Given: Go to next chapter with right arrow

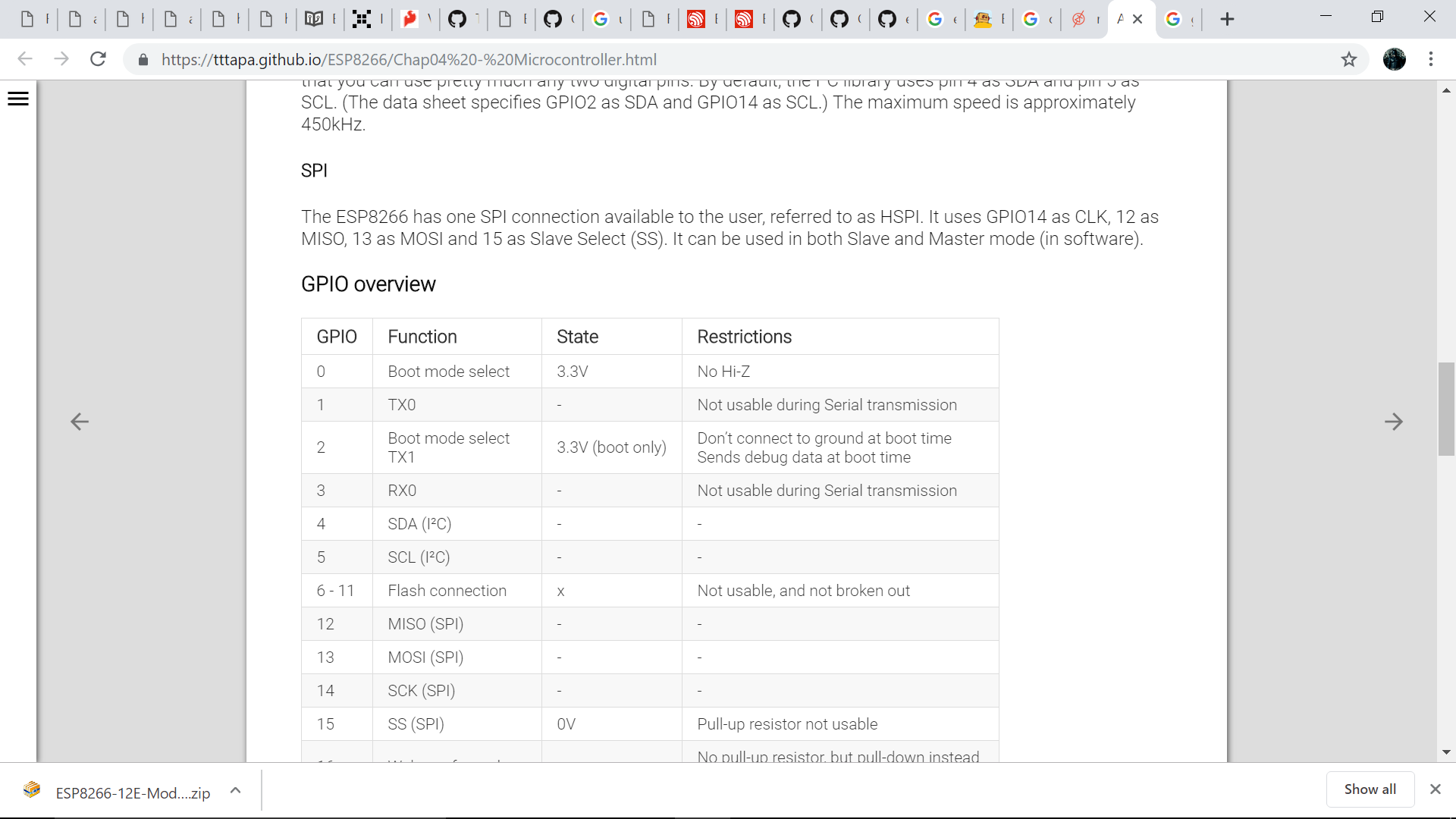Looking at the screenshot, I should [1393, 422].
